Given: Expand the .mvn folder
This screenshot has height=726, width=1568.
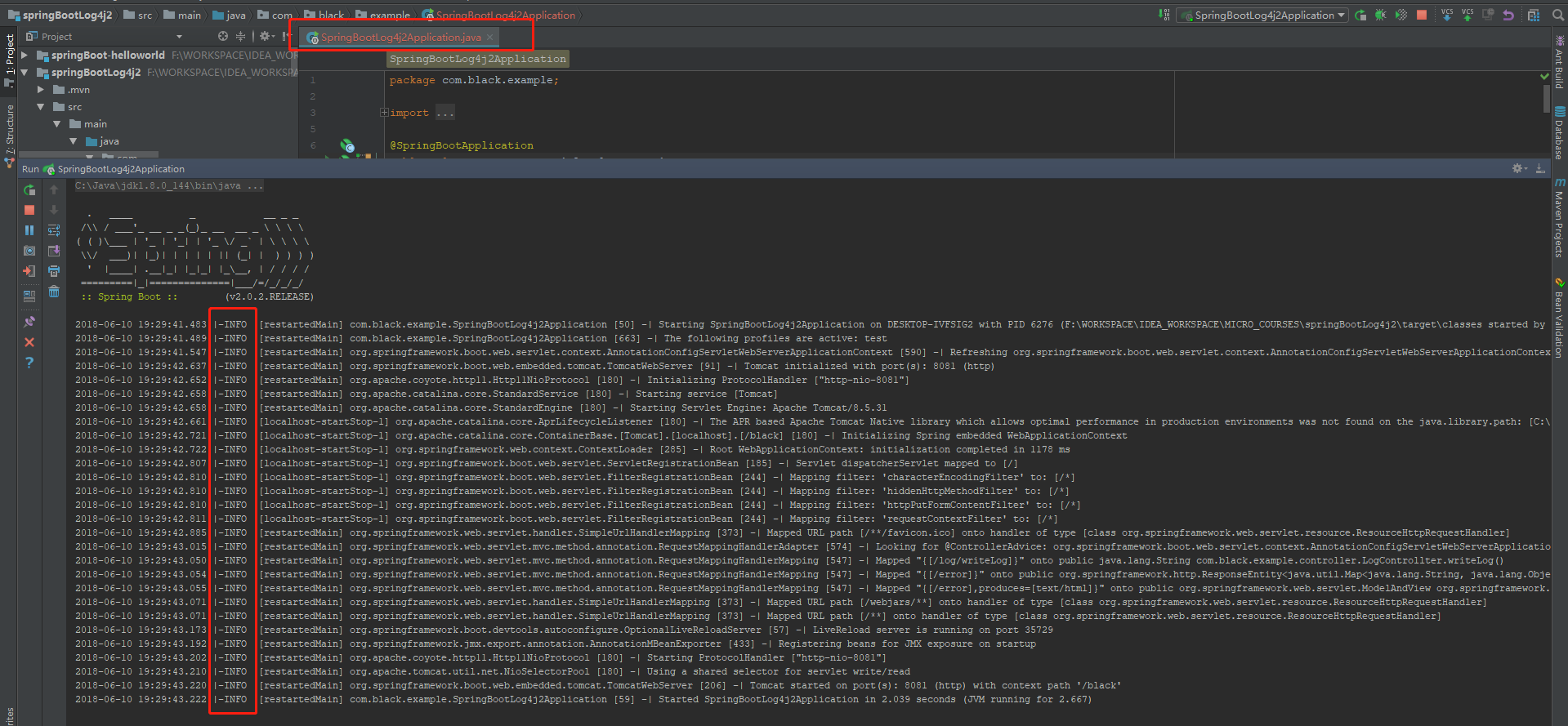Looking at the screenshot, I should coord(41,89).
